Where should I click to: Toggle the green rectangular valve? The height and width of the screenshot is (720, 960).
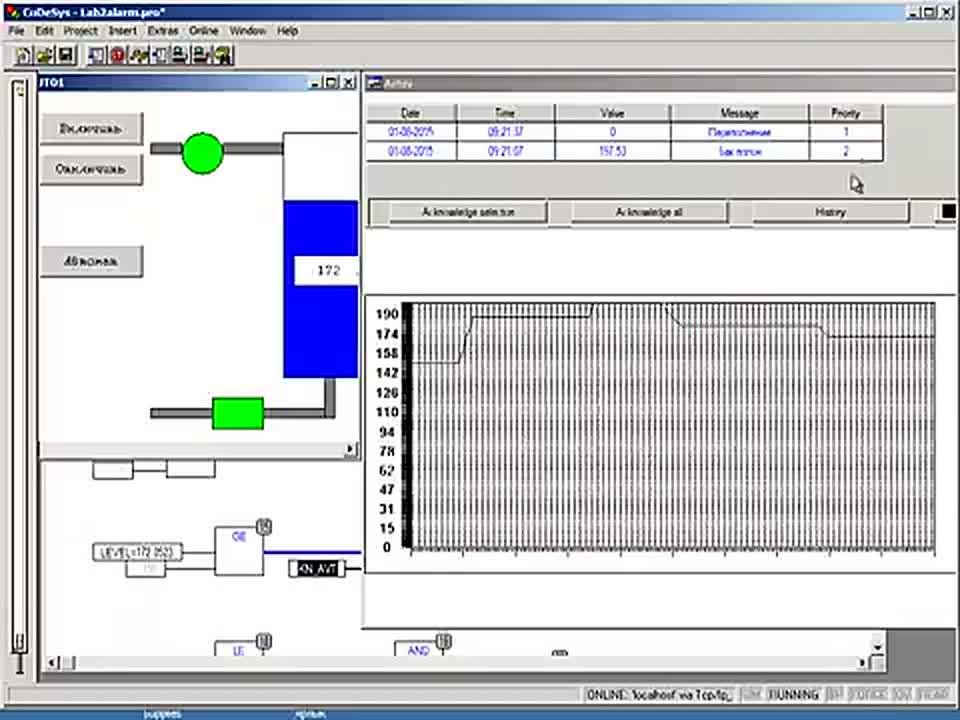tap(238, 413)
